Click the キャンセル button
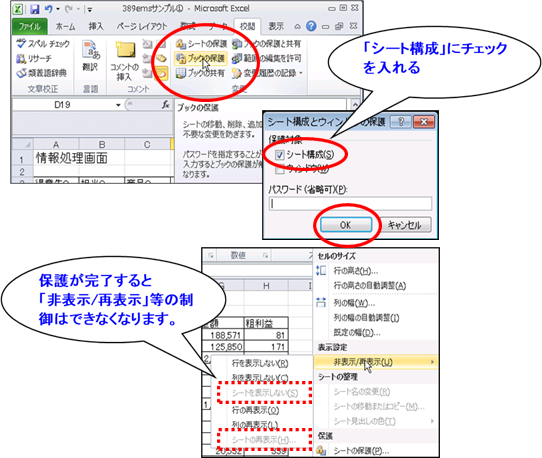 405,225
